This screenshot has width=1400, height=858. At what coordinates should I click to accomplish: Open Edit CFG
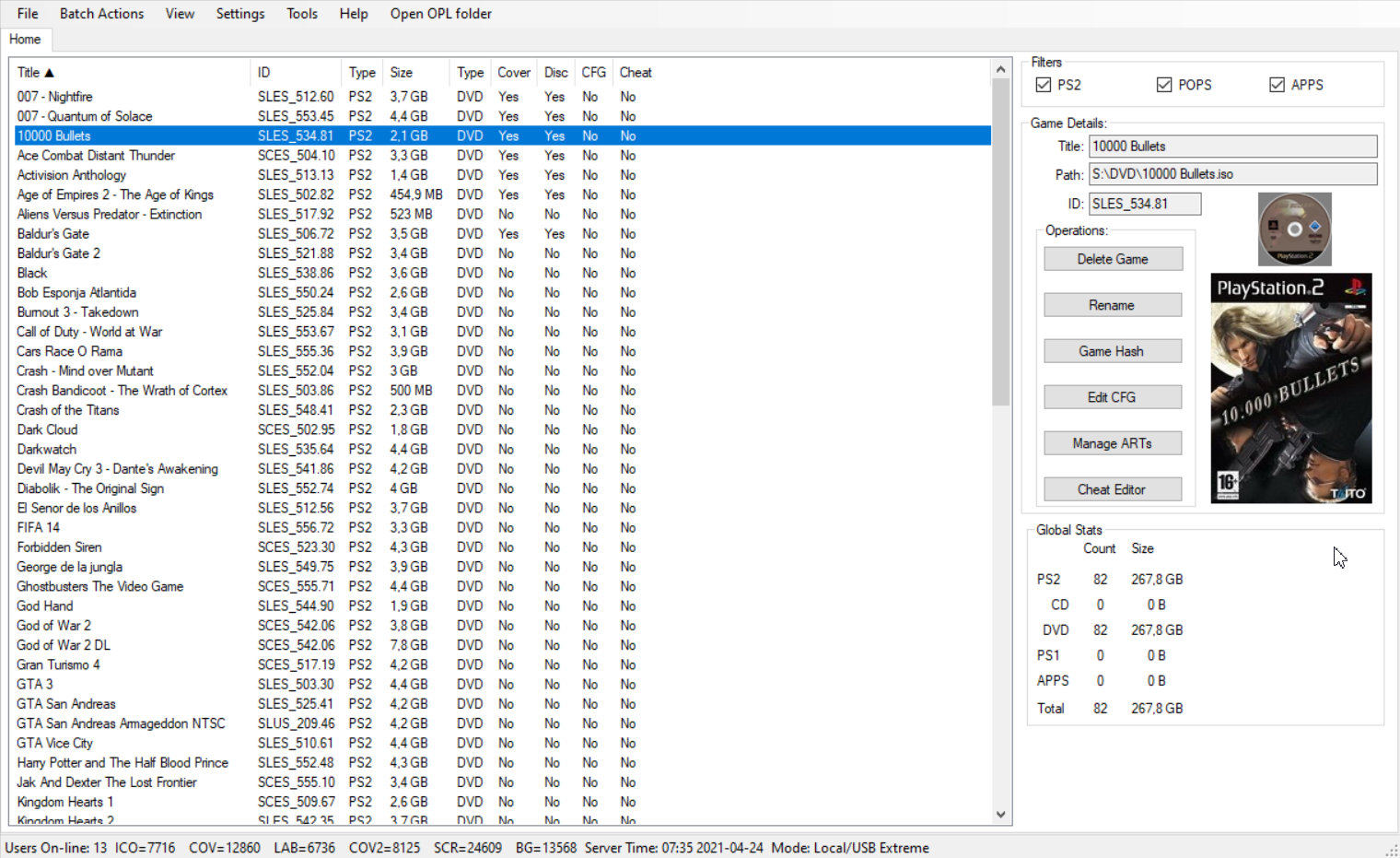1113,397
